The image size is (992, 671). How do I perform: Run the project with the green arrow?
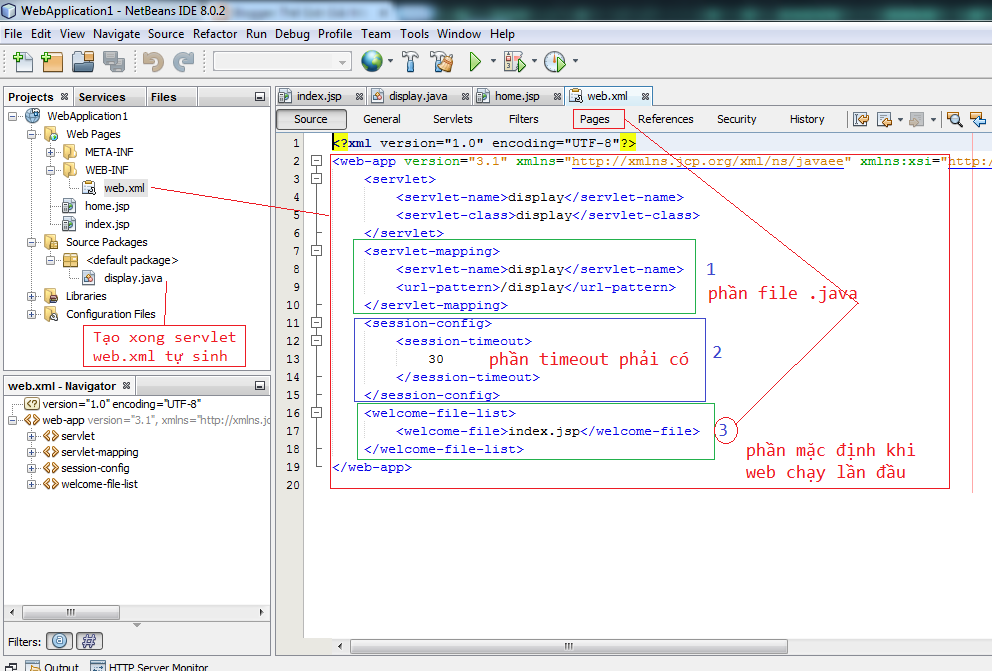click(x=474, y=61)
